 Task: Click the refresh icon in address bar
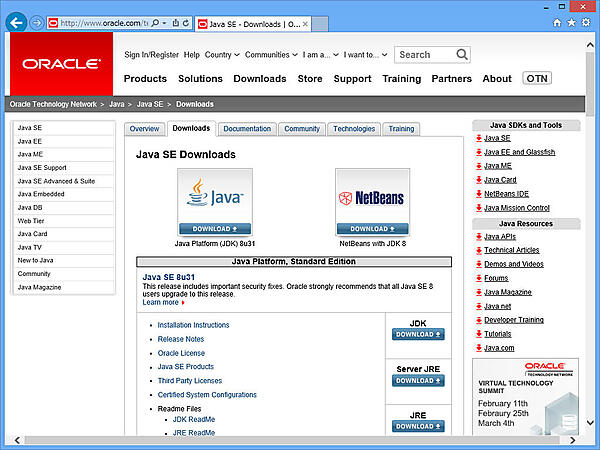tap(184, 22)
